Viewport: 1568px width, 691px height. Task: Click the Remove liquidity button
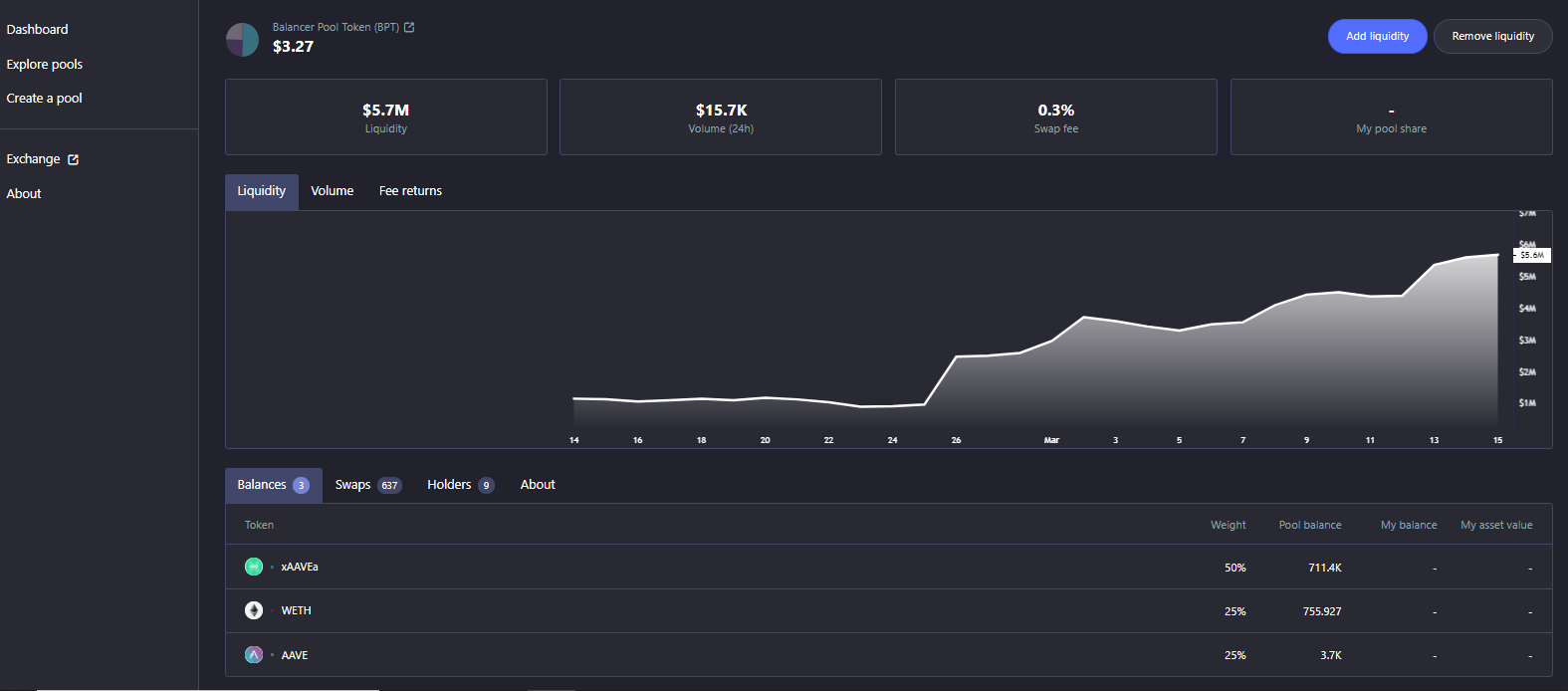click(1492, 36)
